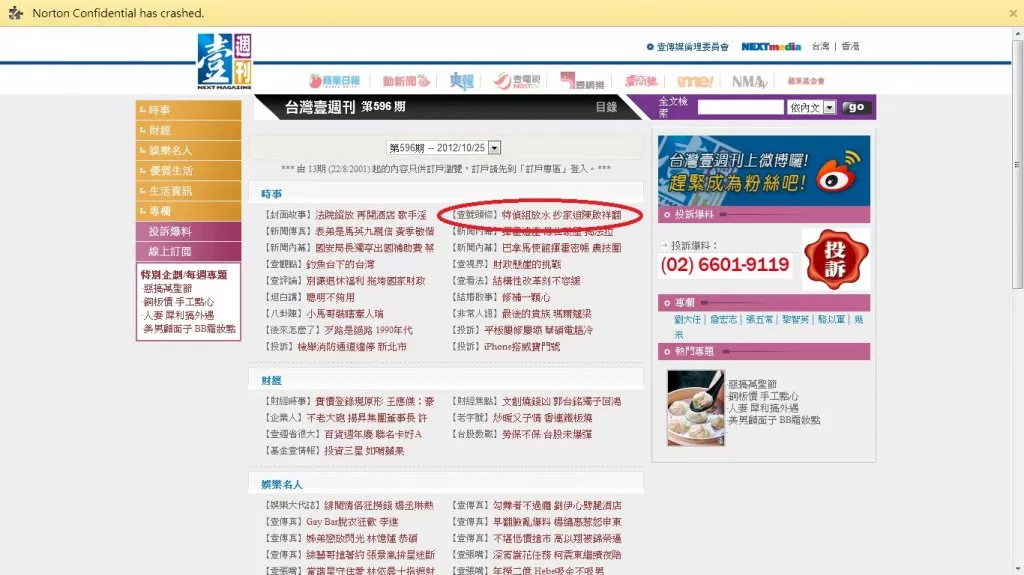1024x575 pixels.
Task: Open the 壹蘋號 pink logo link
Action: [641, 81]
